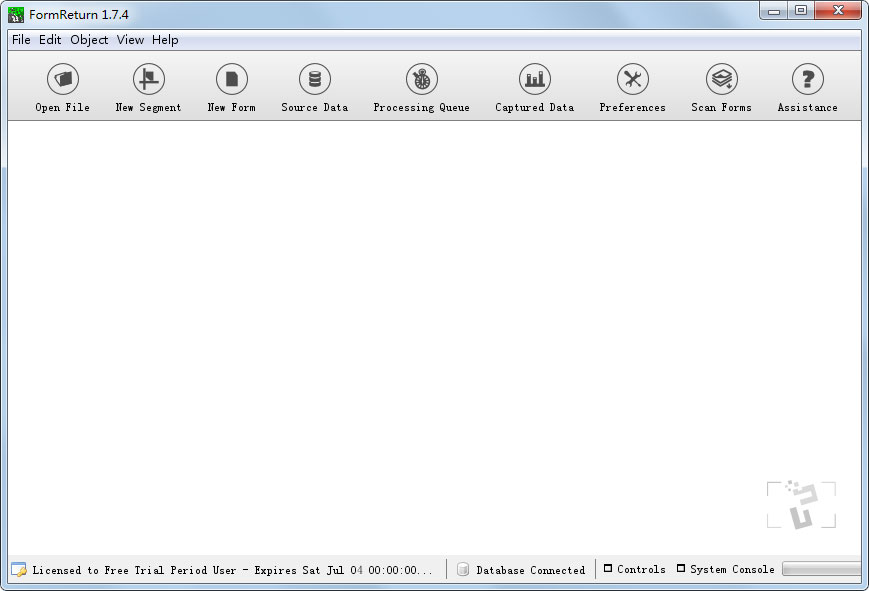Click the status bar progress bar
This screenshot has height=591, width=869.
pos(821,569)
